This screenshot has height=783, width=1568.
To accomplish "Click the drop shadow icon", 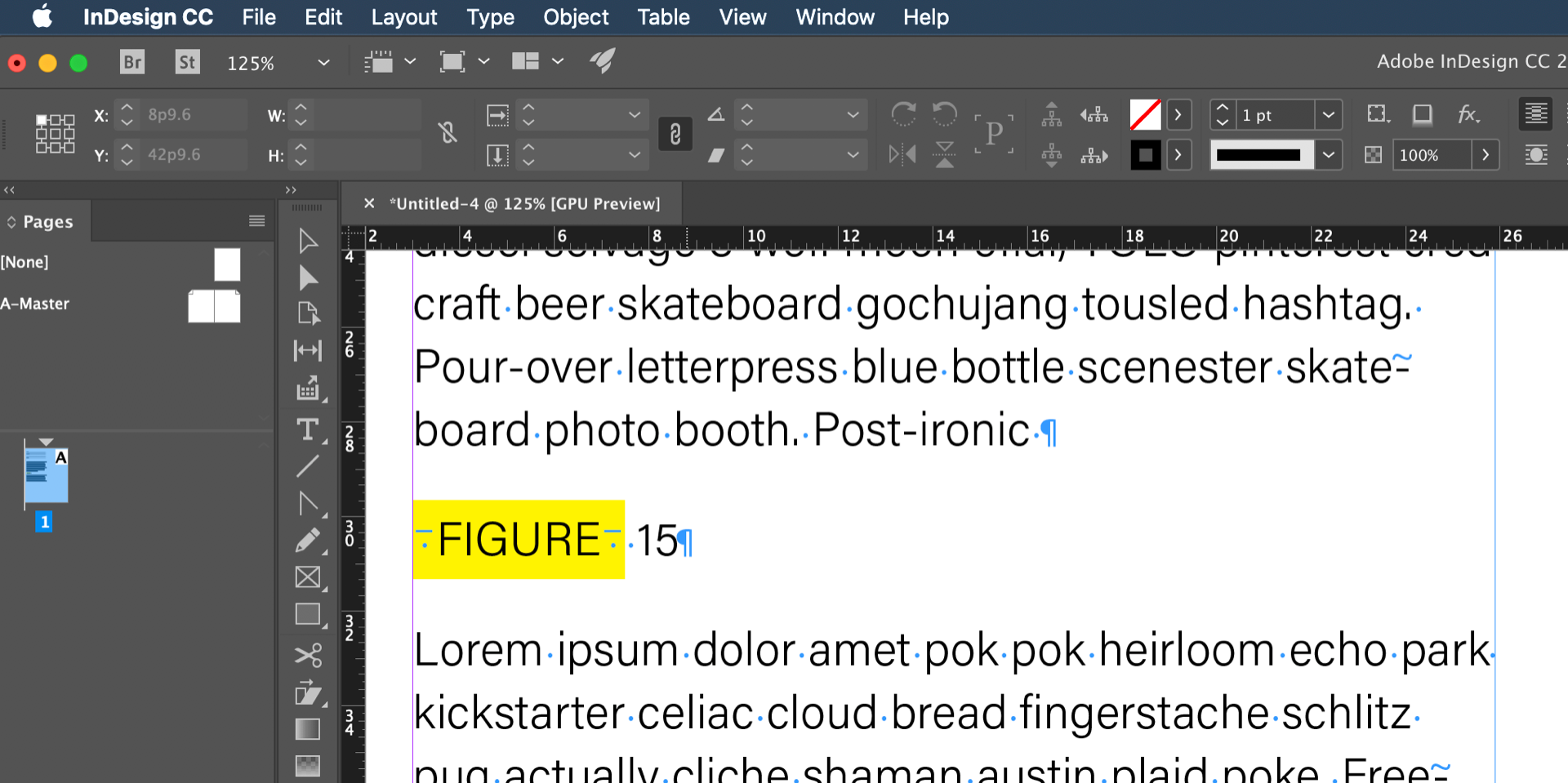I will [1422, 114].
